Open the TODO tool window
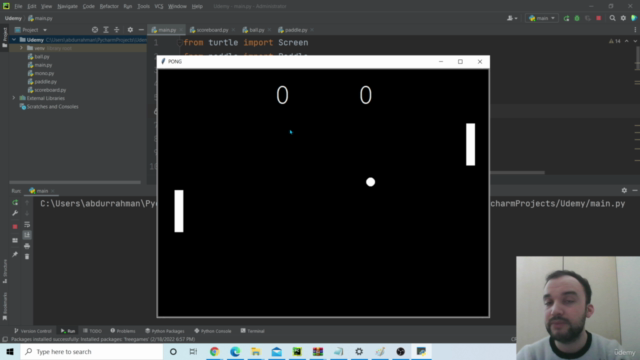The image size is (640, 360). point(92,331)
